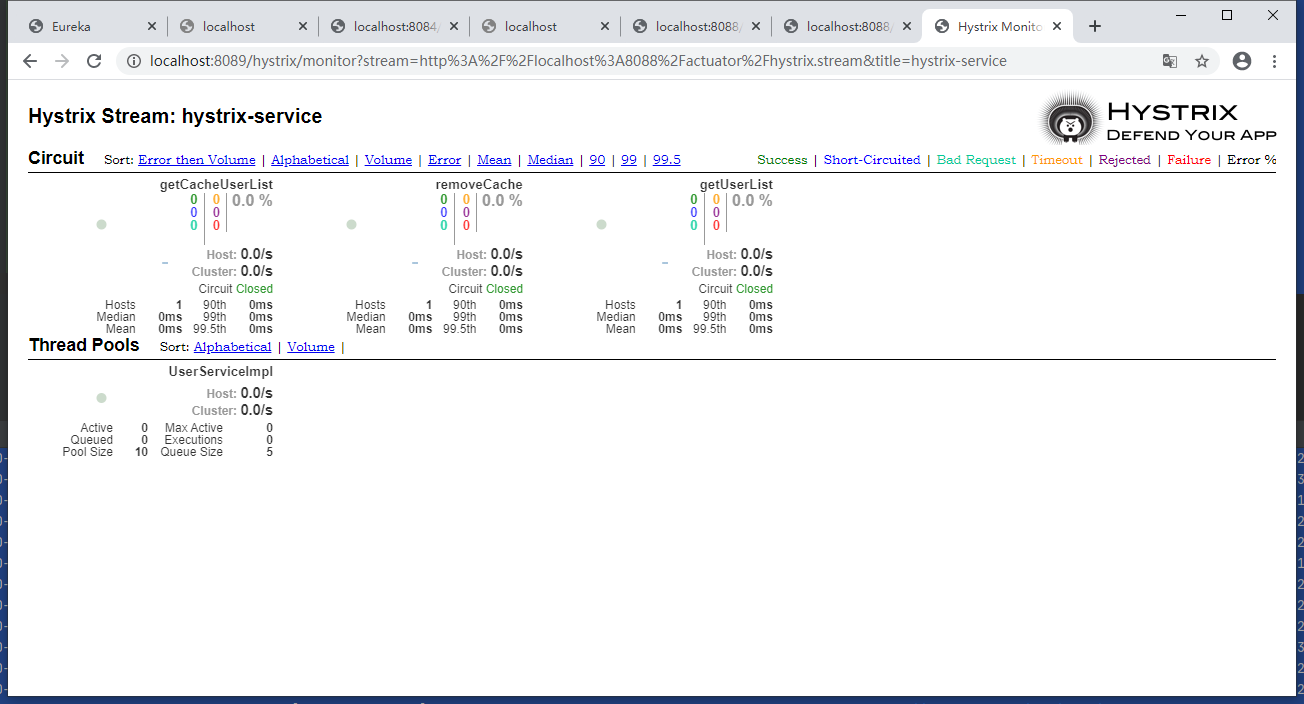Screen dimensions: 1304x704
Task: Click the getCacheUserList circuit title
Action: click(216, 185)
